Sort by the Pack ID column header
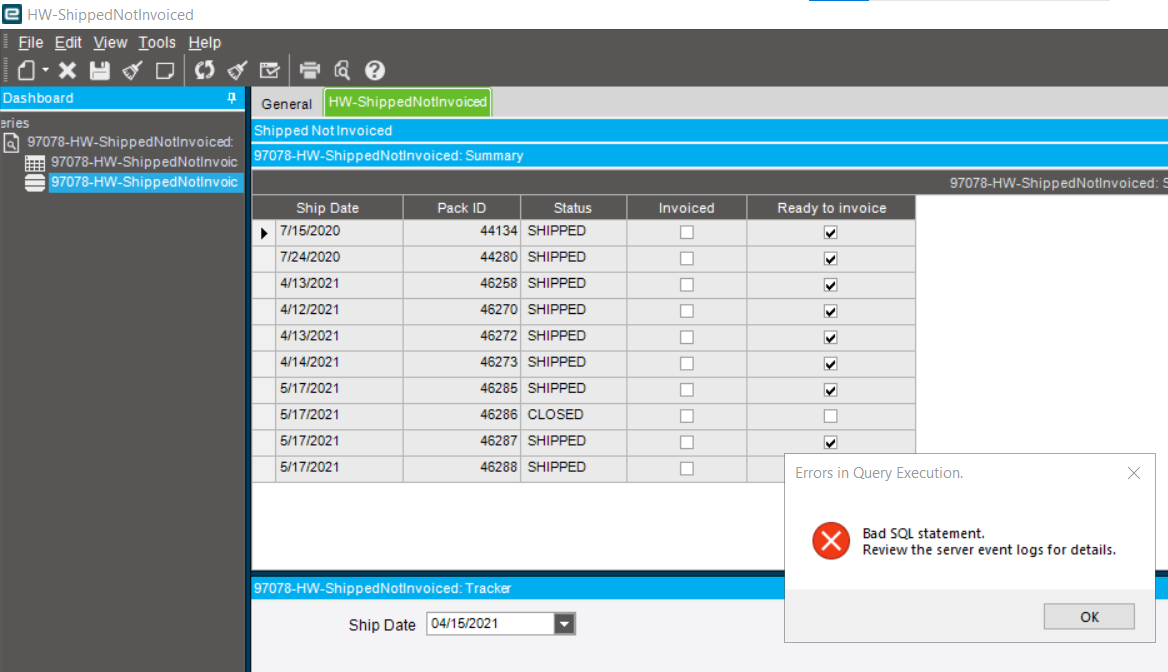Viewport: 1168px width, 672px height. 462,208
